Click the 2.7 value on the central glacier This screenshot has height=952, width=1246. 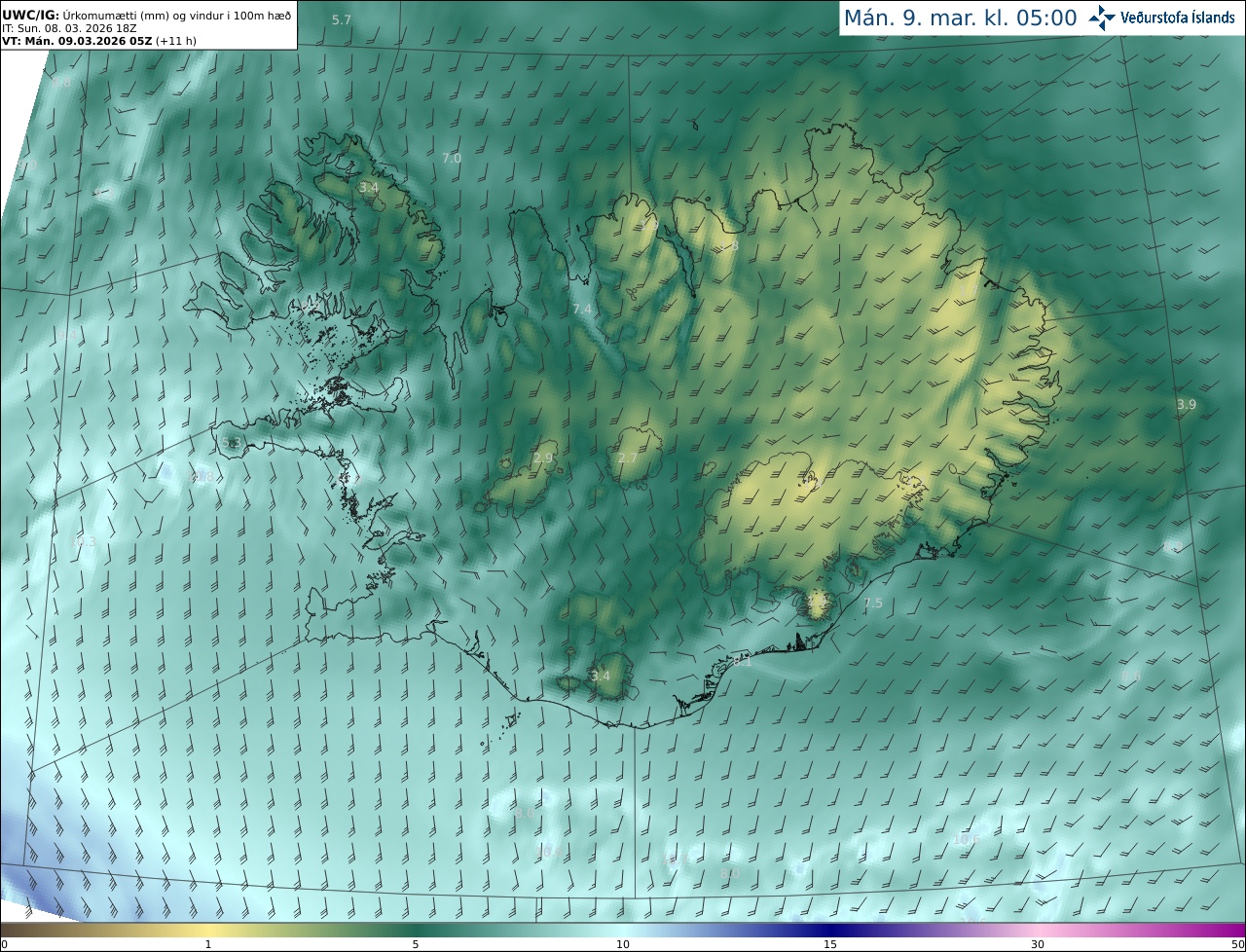pos(628,458)
